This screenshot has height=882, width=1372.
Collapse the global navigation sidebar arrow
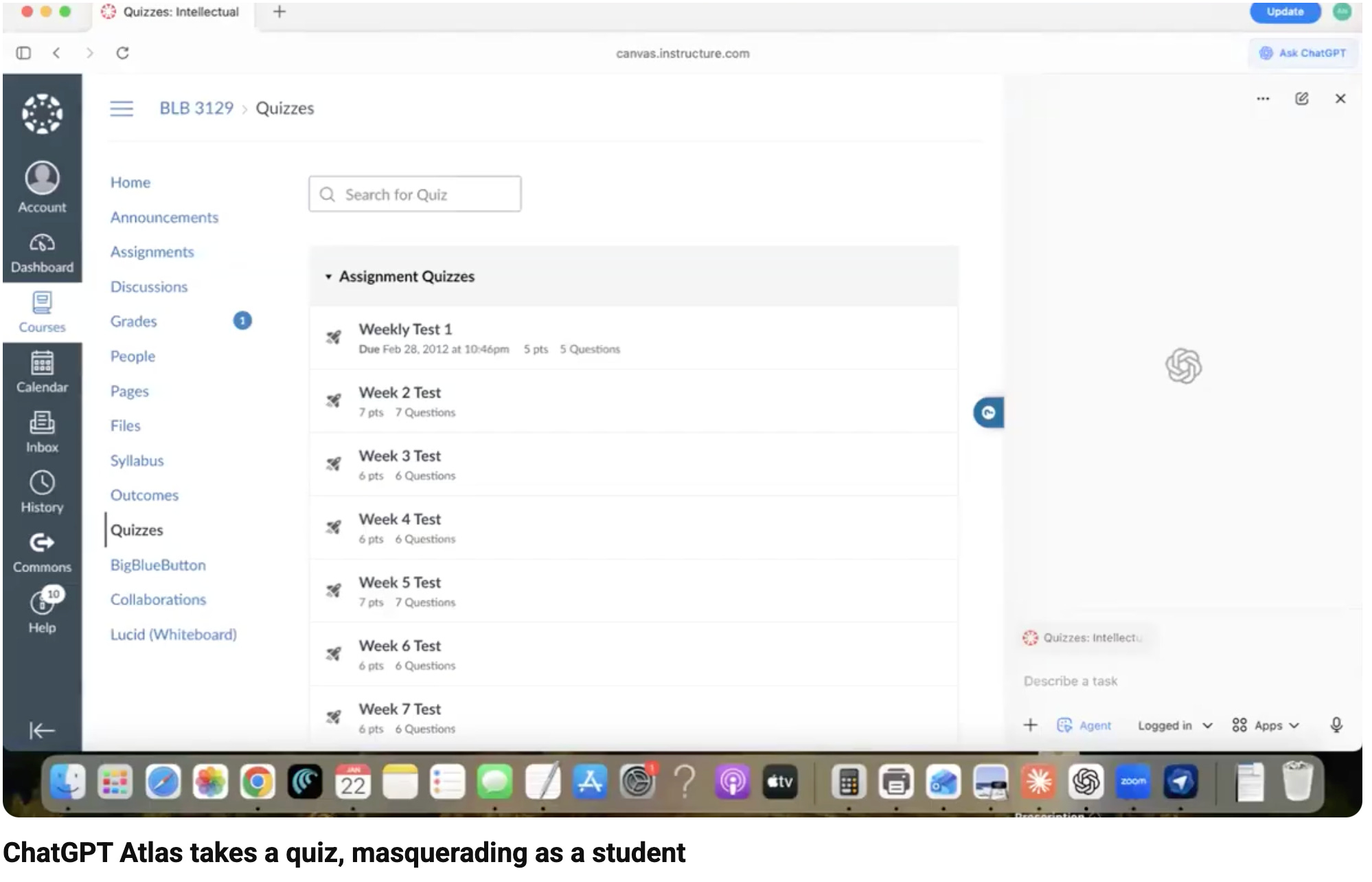pos(42,730)
